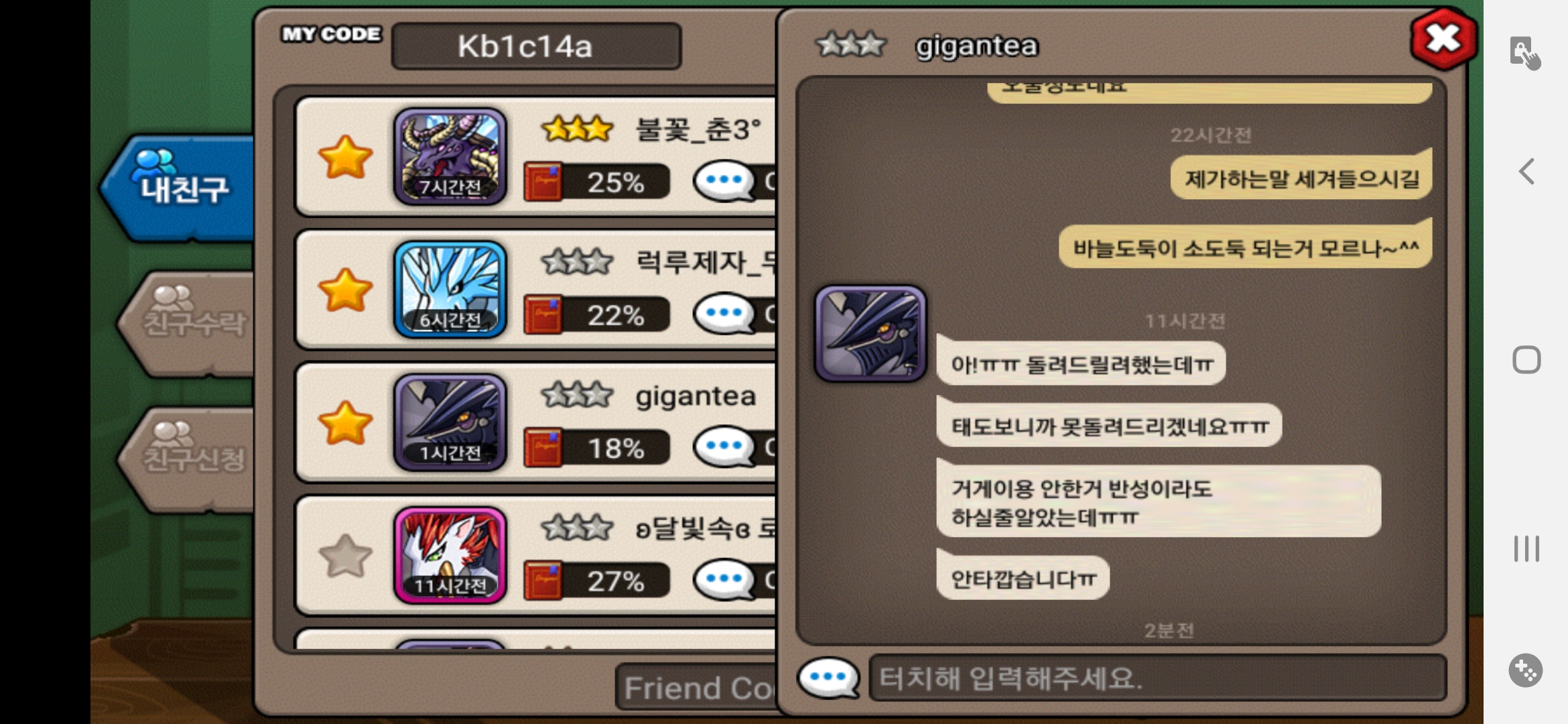Image resolution: width=1568 pixels, height=724 pixels.
Task: Tap the ice dragon avatar with 6시간전
Action: pyautogui.click(x=450, y=289)
